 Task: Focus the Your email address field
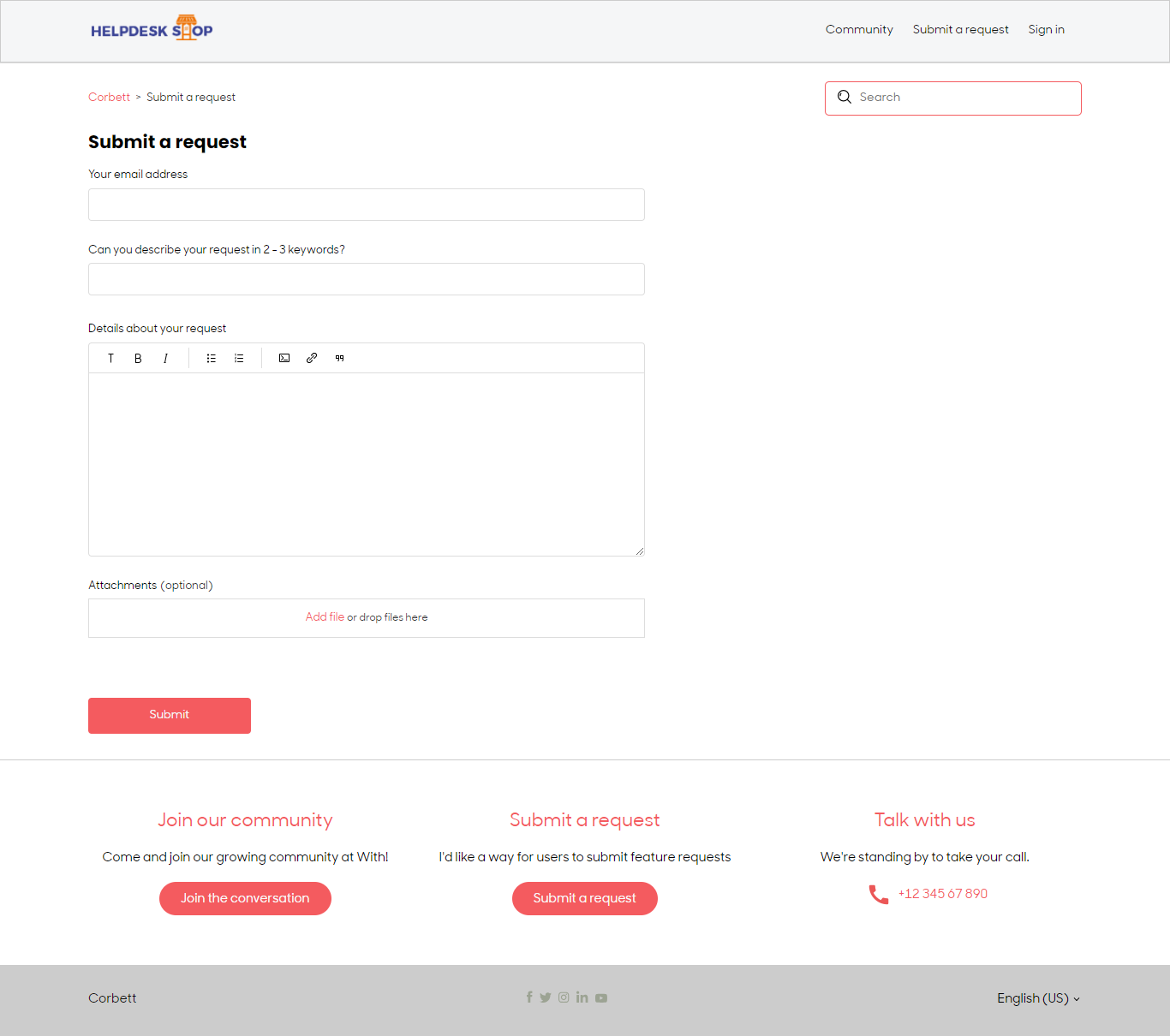367,205
